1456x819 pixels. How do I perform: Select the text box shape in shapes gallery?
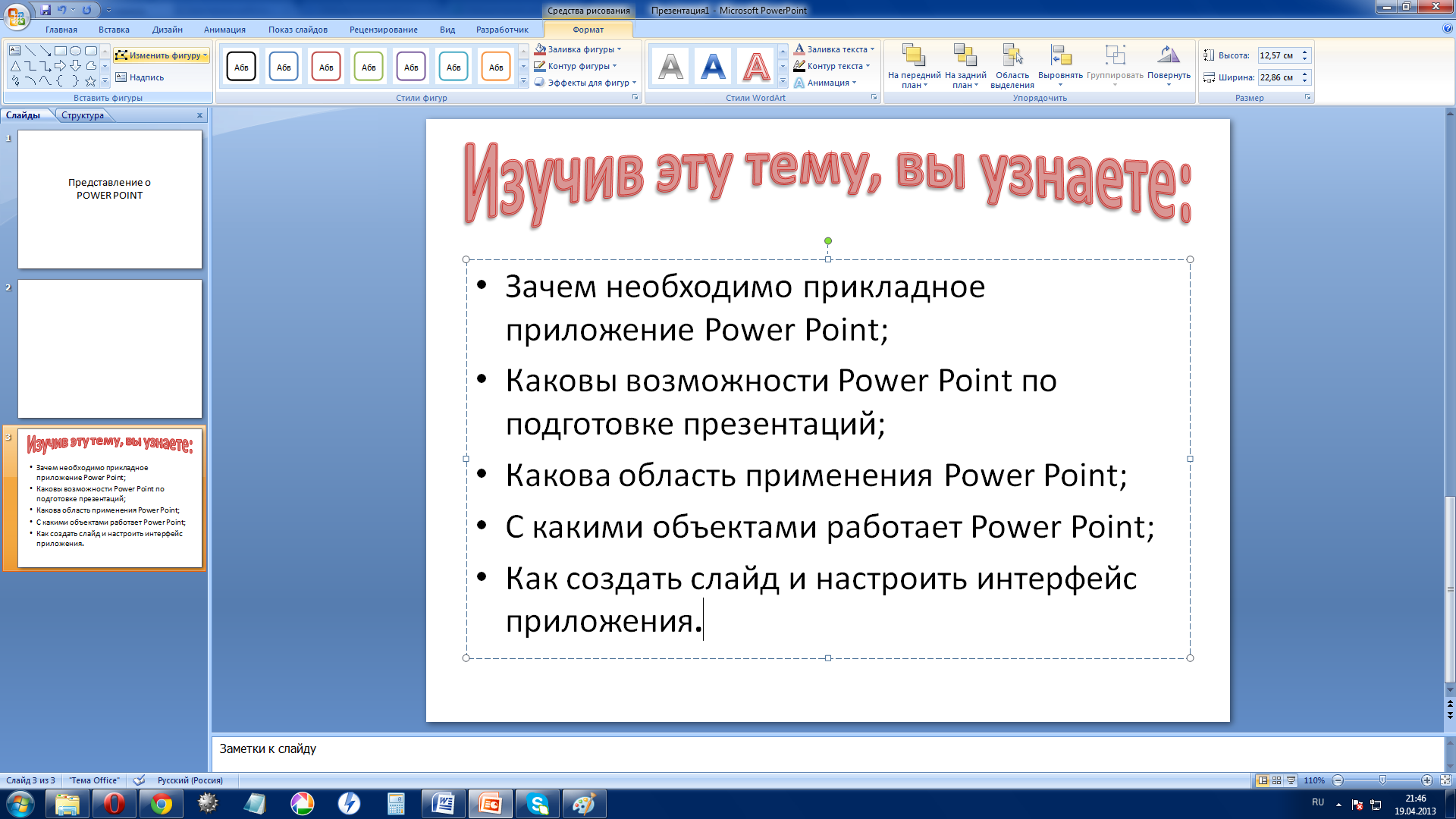(15, 51)
